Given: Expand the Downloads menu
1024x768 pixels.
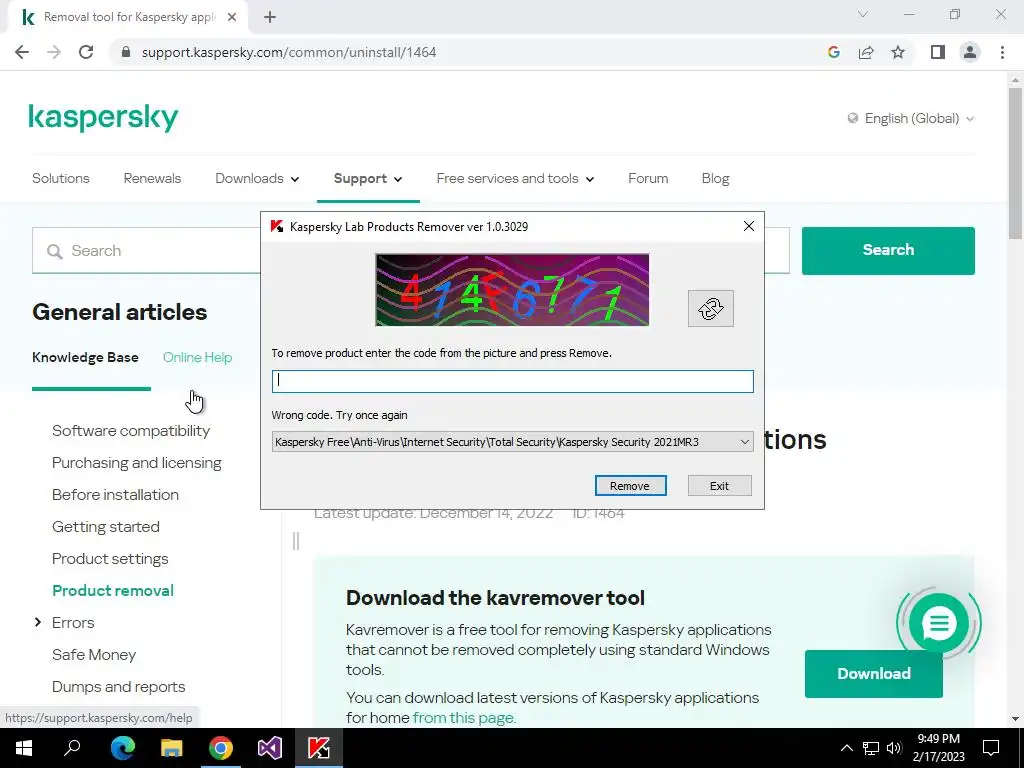Looking at the screenshot, I should tap(257, 178).
